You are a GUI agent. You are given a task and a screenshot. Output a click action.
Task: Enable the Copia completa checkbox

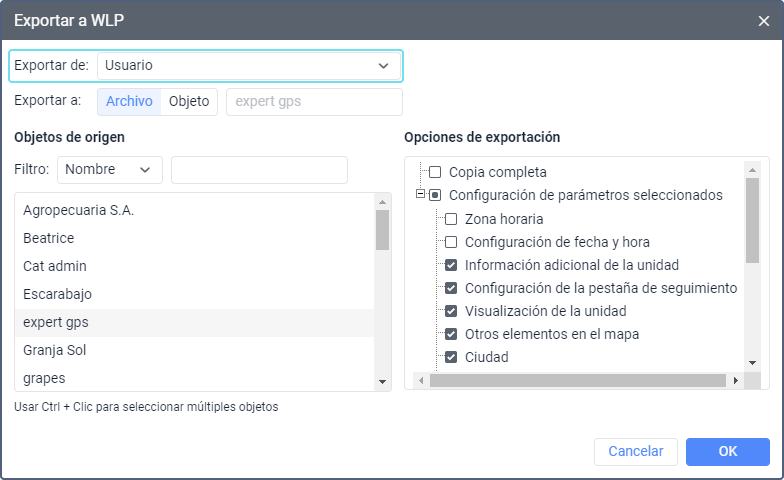435,172
